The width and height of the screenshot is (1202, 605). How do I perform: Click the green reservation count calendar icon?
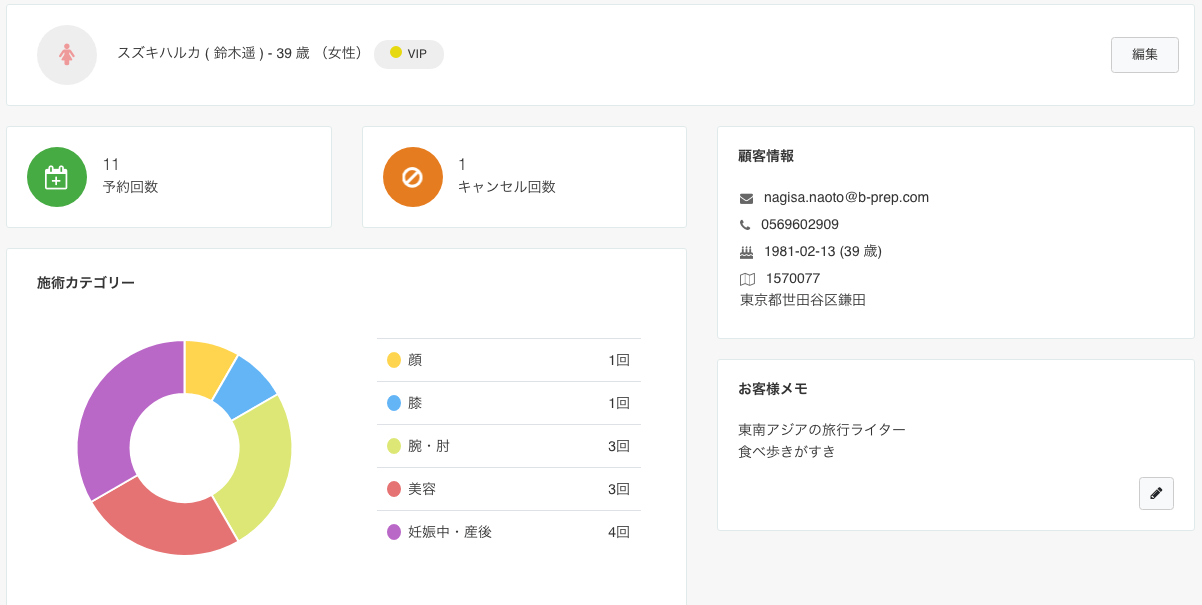tap(57, 177)
